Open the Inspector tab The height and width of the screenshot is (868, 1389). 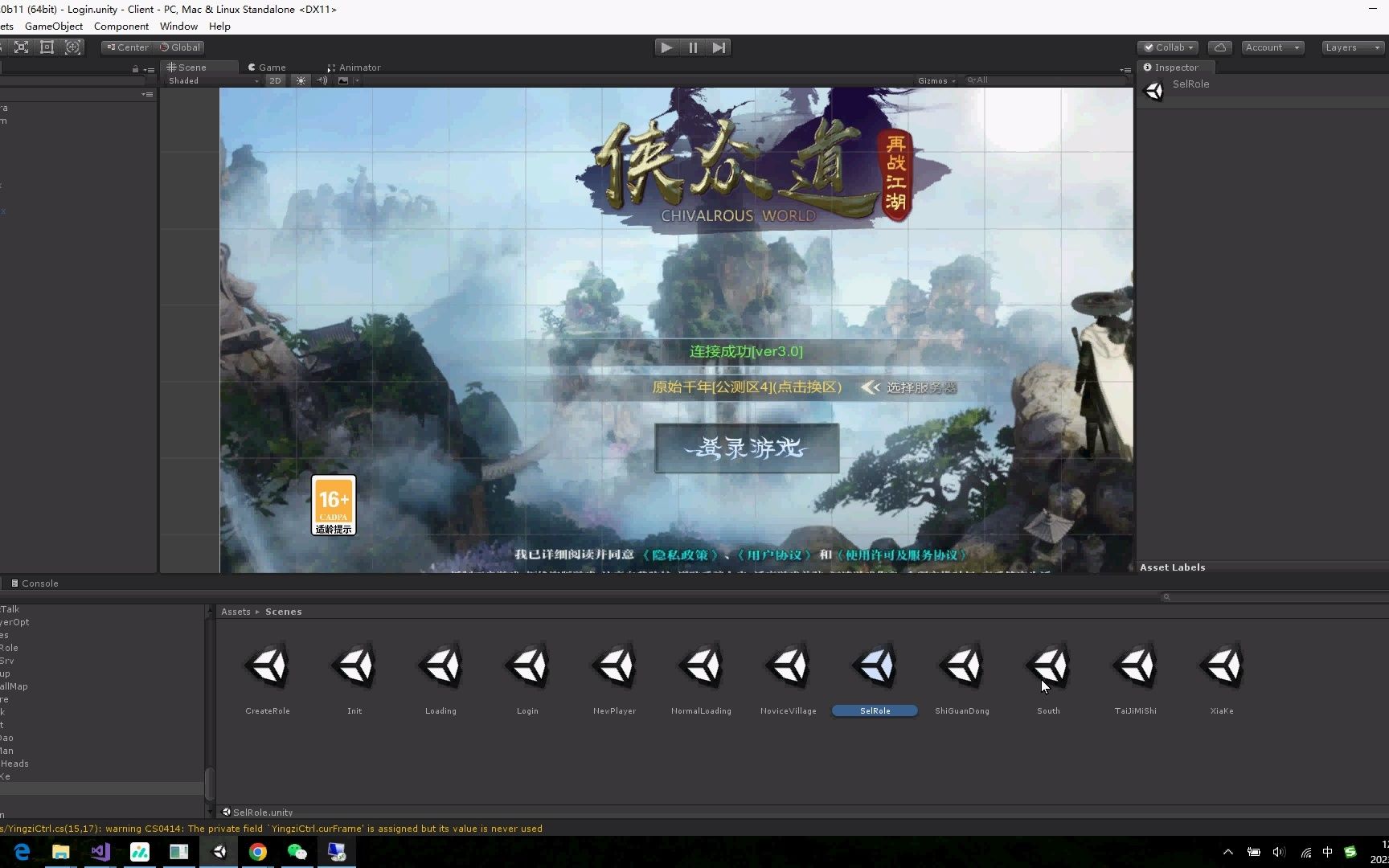click(1171, 68)
